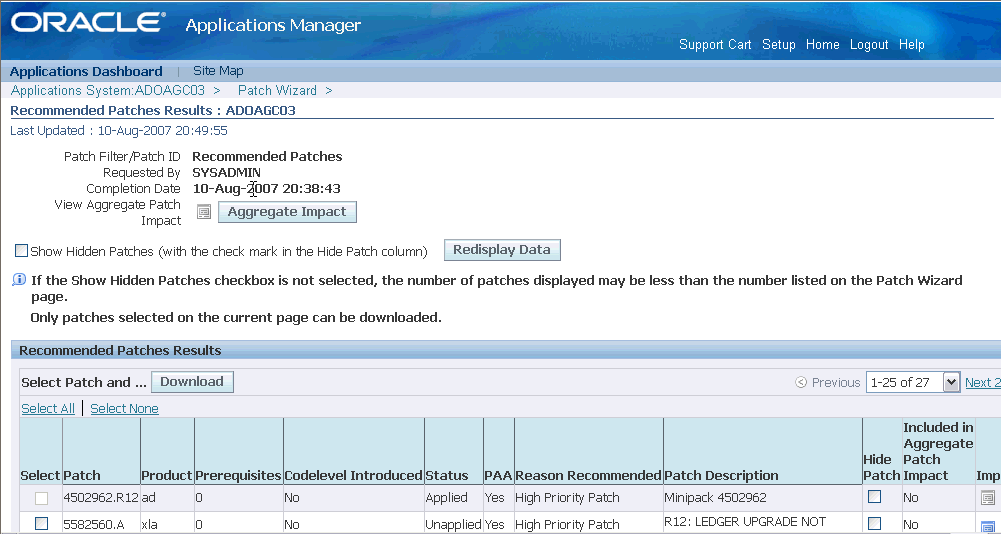Click the Select All link
The height and width of the screenshot is (534, 1001).
click(48, 408)
